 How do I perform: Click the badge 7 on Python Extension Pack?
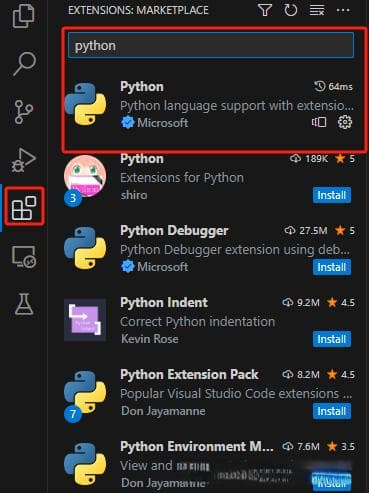73,414
